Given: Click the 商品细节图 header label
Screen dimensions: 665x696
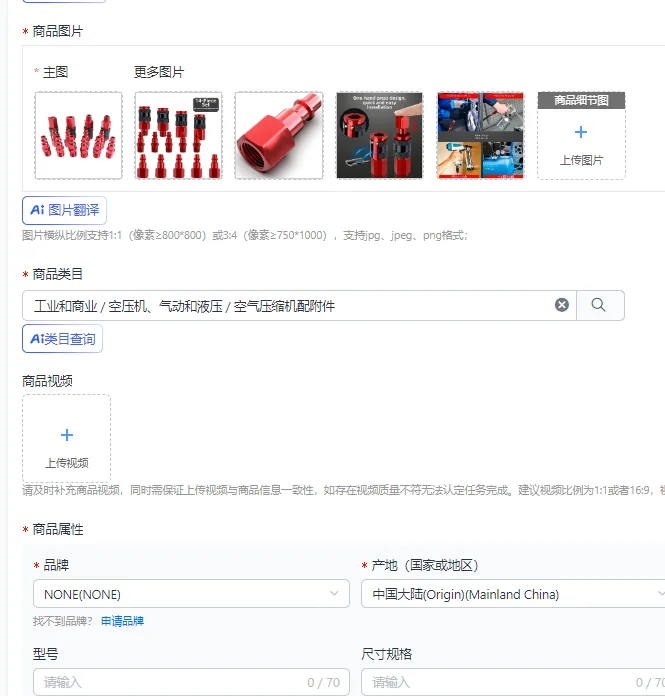Looking at the screenshot, I should [x=581, y=100].
